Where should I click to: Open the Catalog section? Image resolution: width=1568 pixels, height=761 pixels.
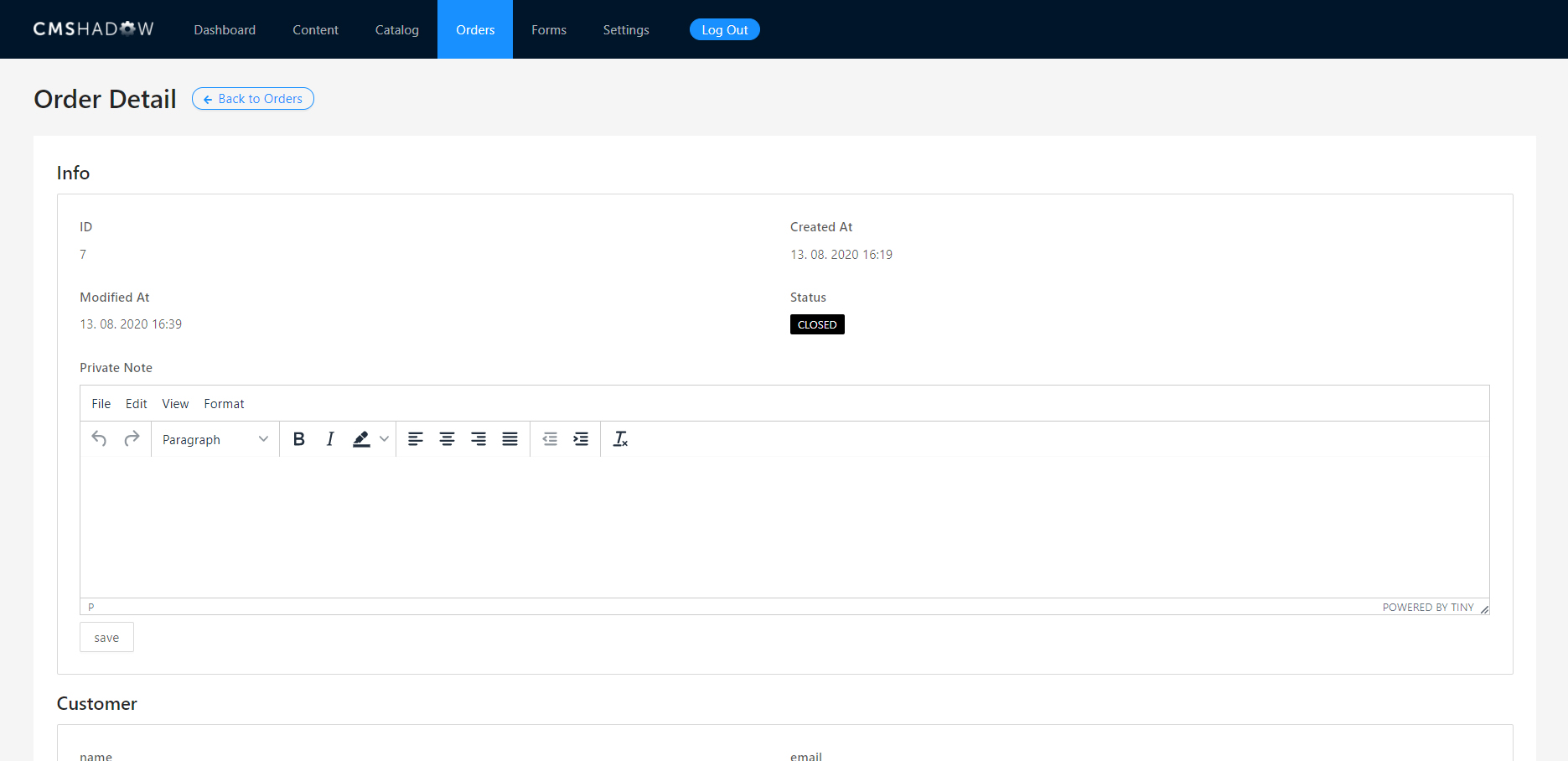click(x=397, y=30)
